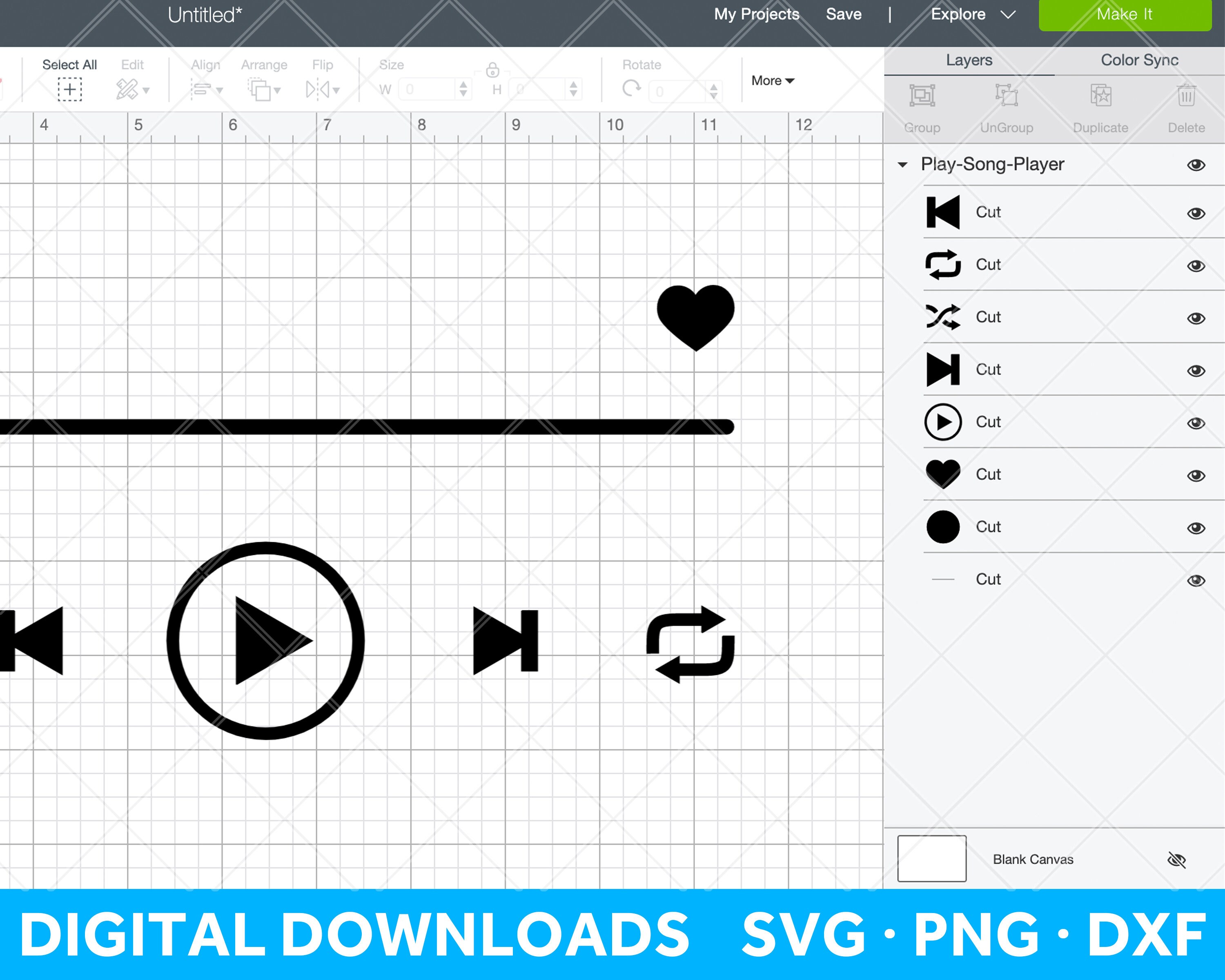Open the Edit tools icon
This screenshot has width=1225, height=980.
coord(127,89)
